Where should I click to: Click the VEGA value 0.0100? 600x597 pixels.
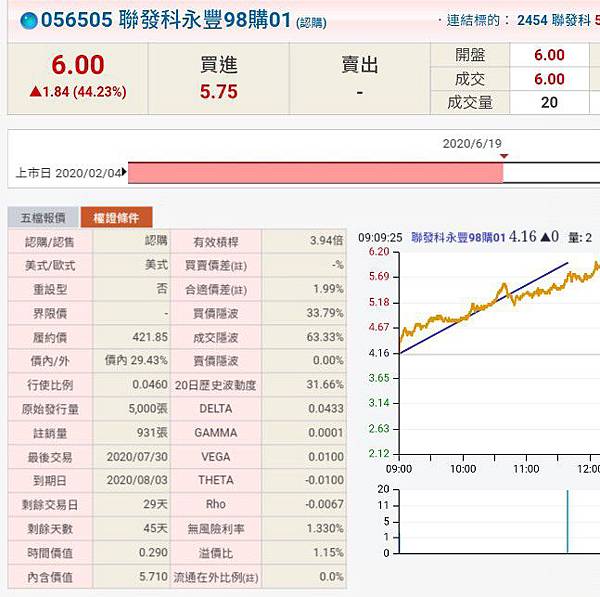coord(326,457)
